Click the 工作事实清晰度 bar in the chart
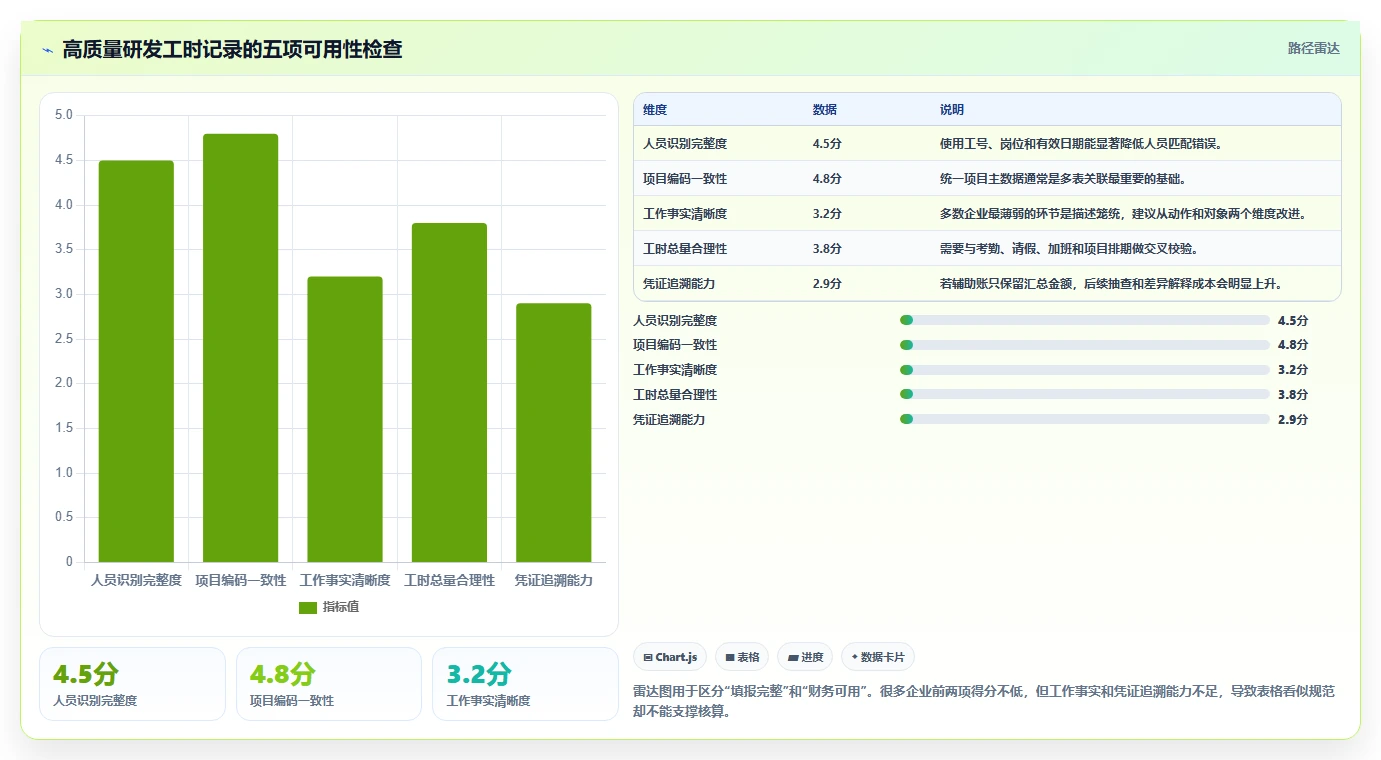Viewport: 1381px width, 760px height. 345,419
